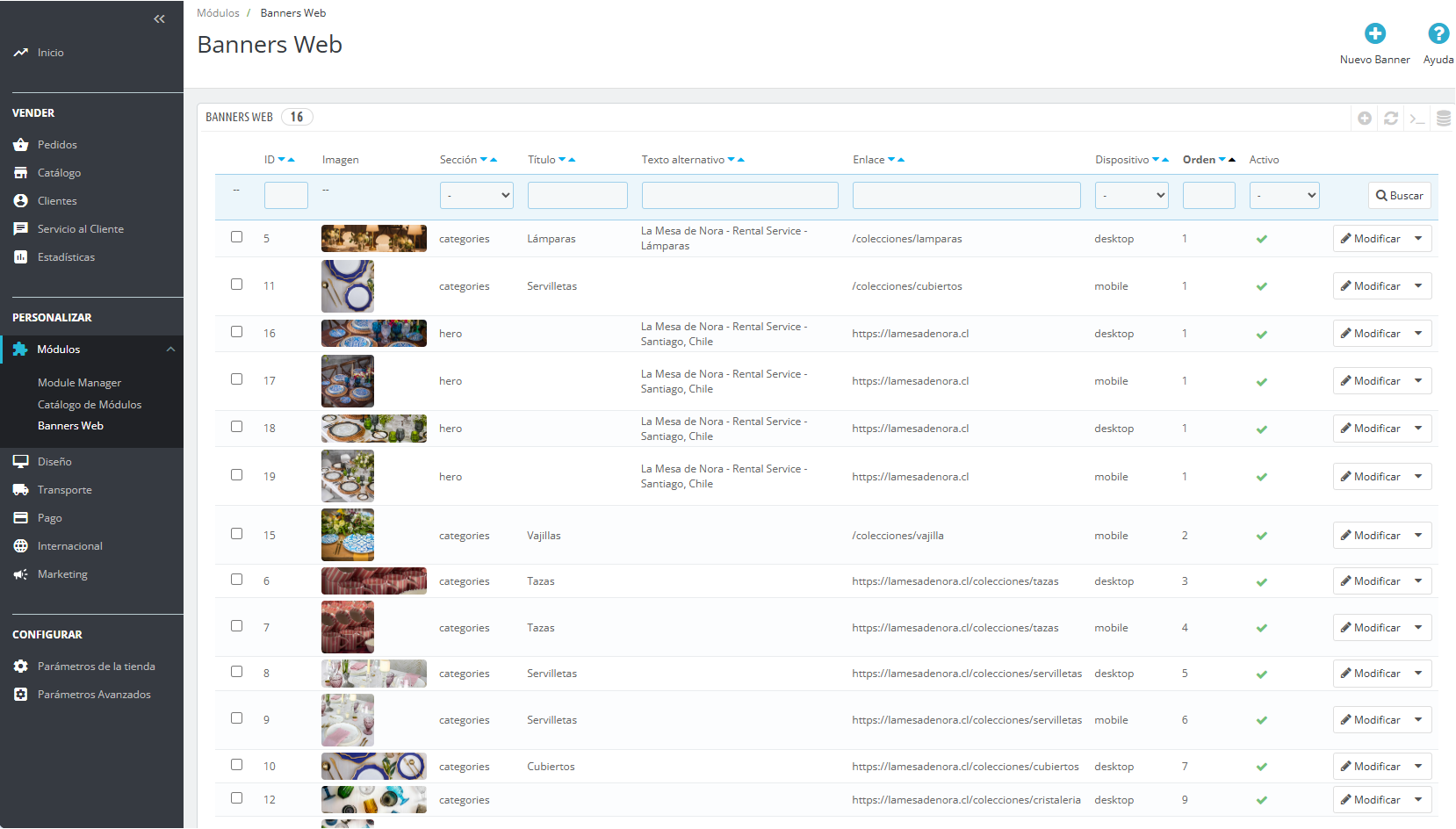Open Sección filter dropdown
1456x829 pixels.
[x=477, y=195]
